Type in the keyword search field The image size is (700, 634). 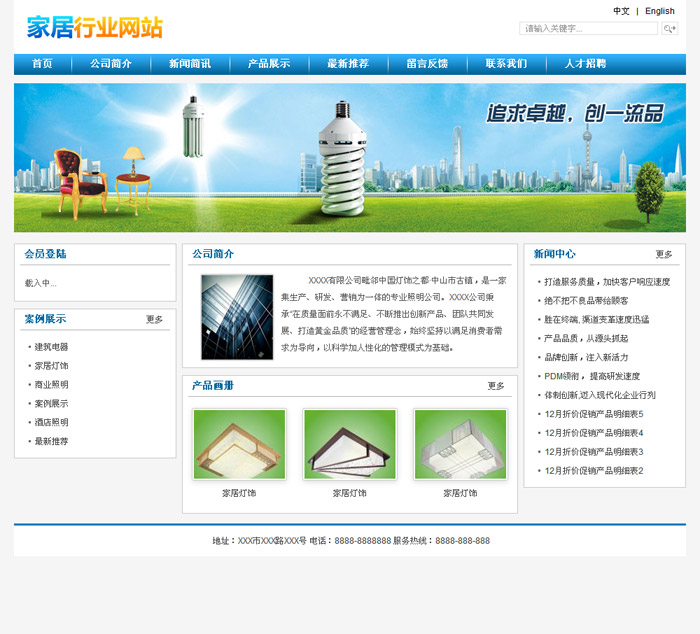coord(590,29)
